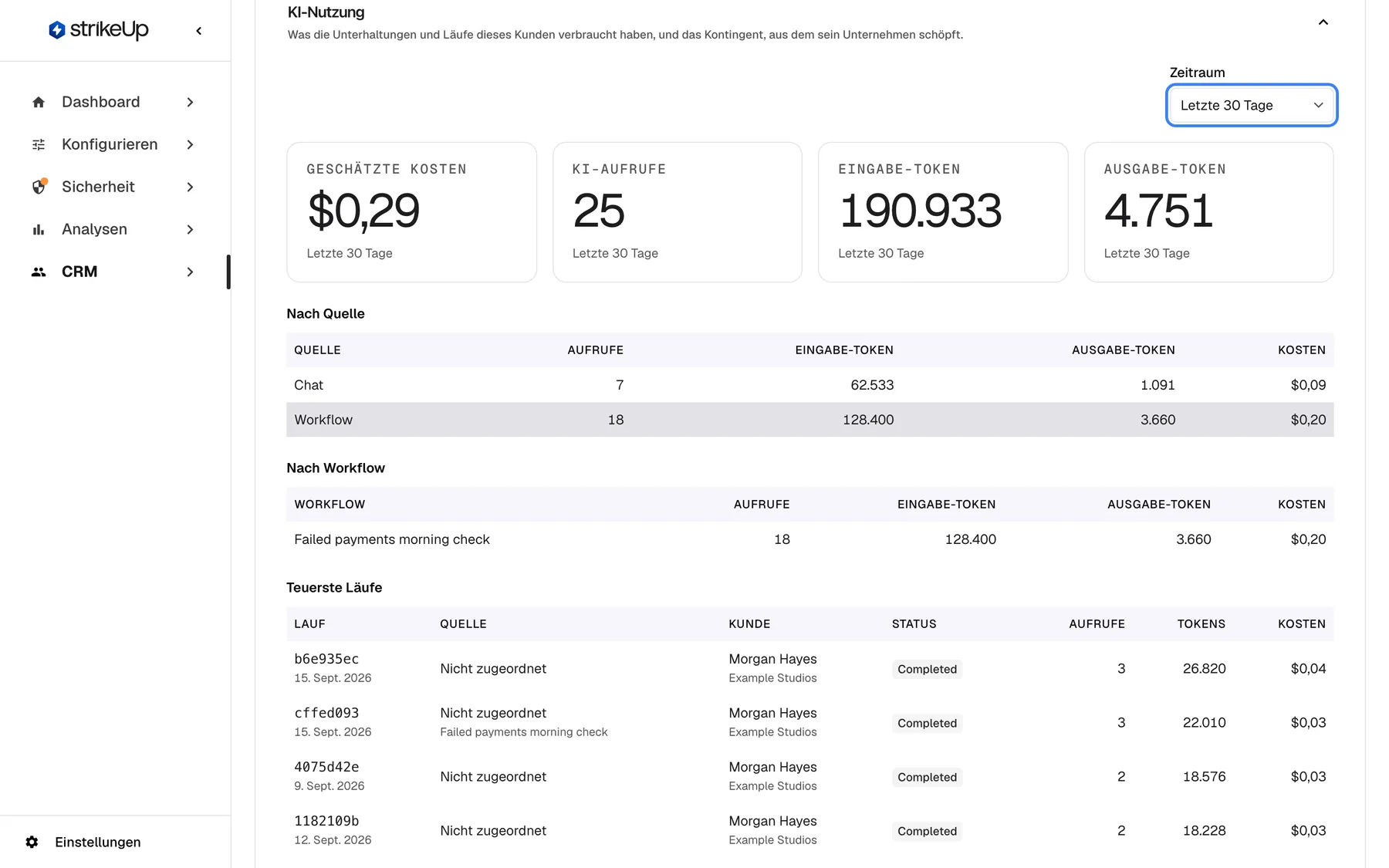Expand the Konfigurieren submenu chevron
1389x868 pixels.
[x=190, y=145]
